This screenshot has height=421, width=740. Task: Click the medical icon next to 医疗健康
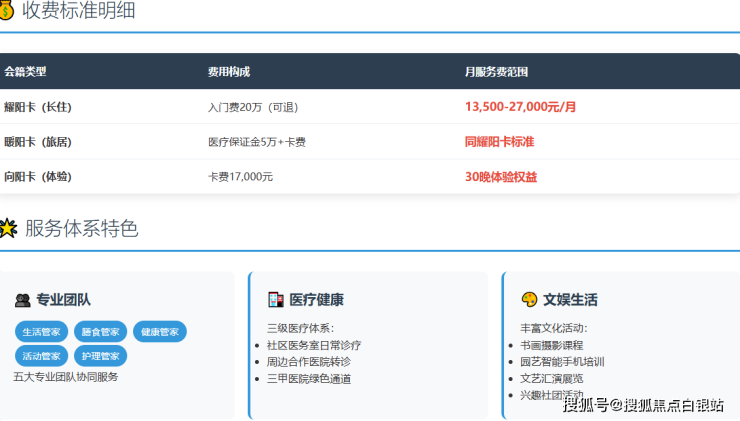coord(276,300)
